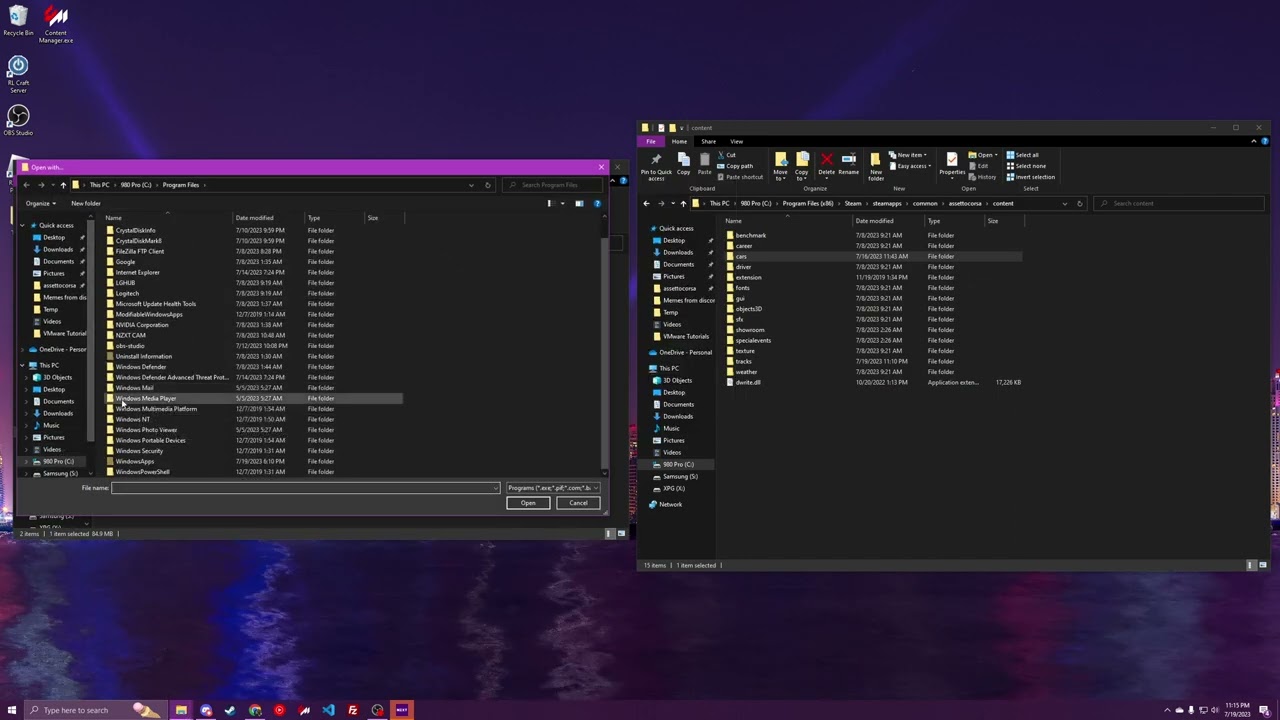This screenshot has height=720, width=1280.
Task: Click the Steam breadcrumb in content window path
Action: pyautogui.click(x=852, y=204)
